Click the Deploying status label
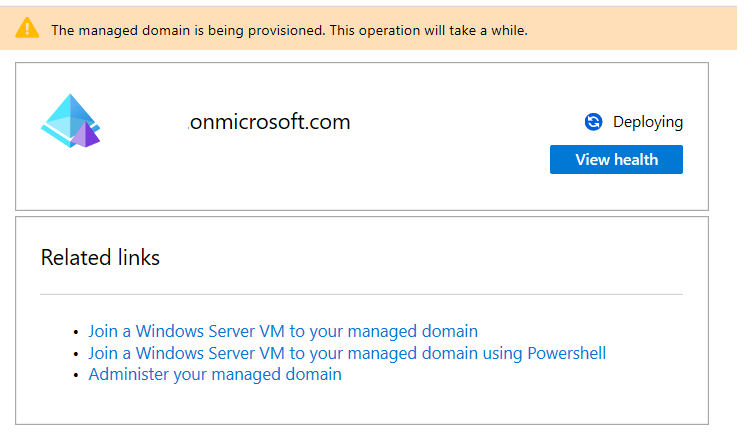Image resolution: width=752 pixels, height=448 pixels. tap(647, 122)
